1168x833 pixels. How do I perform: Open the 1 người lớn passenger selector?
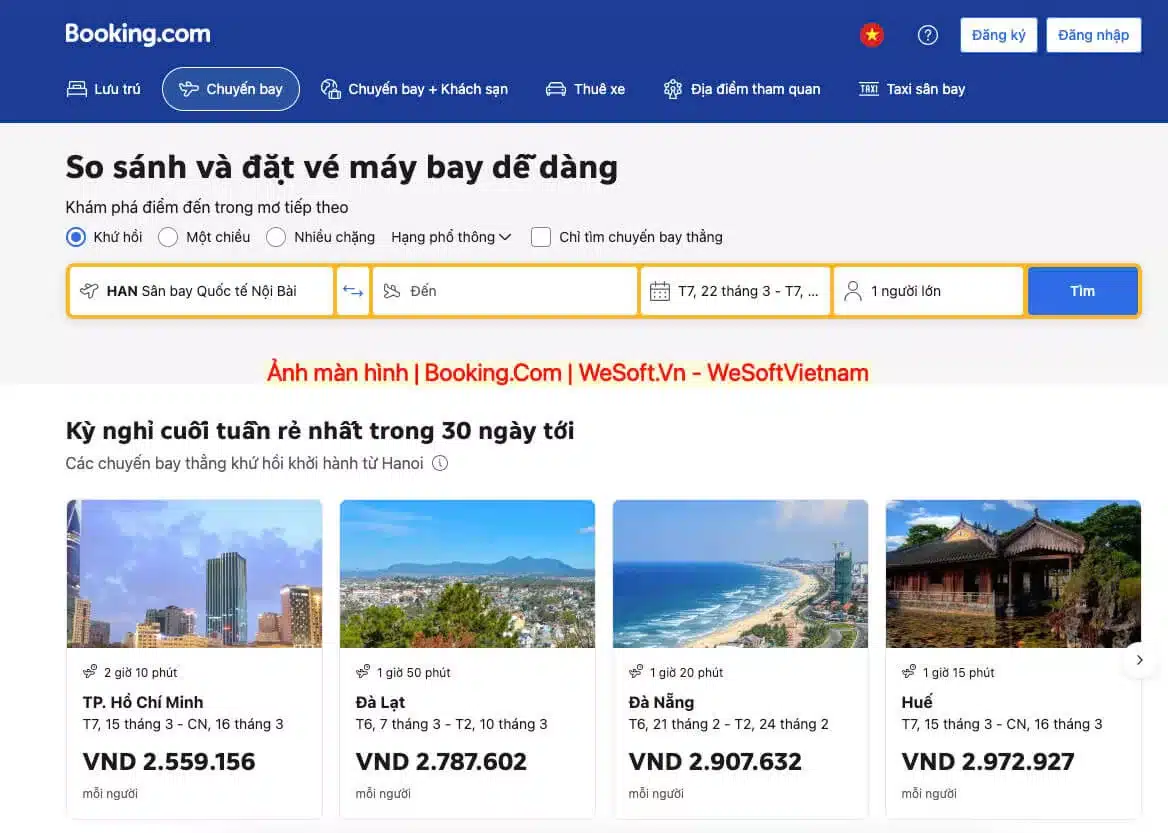coord(928,291)
